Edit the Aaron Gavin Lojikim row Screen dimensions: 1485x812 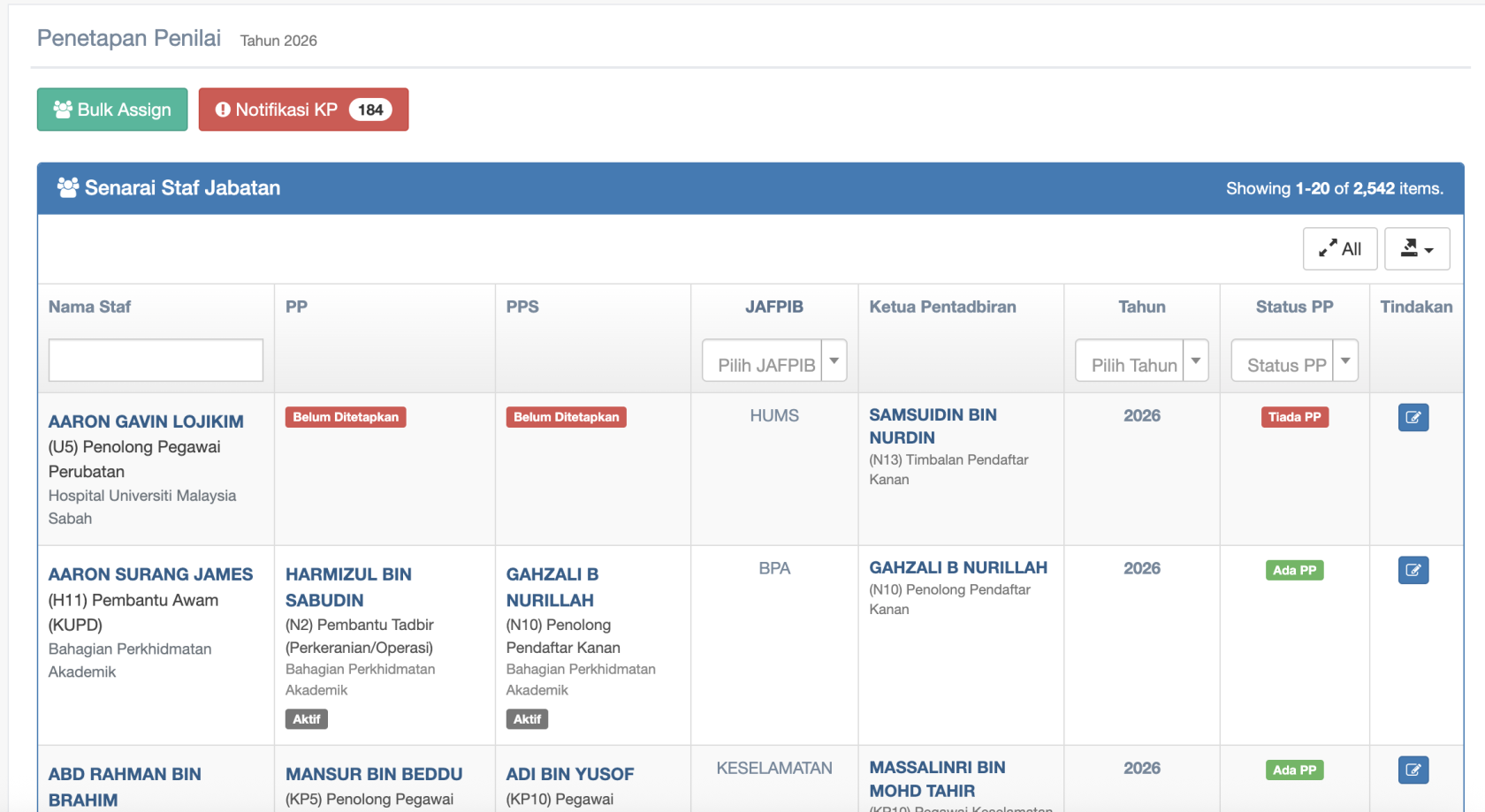[1413, 417]
